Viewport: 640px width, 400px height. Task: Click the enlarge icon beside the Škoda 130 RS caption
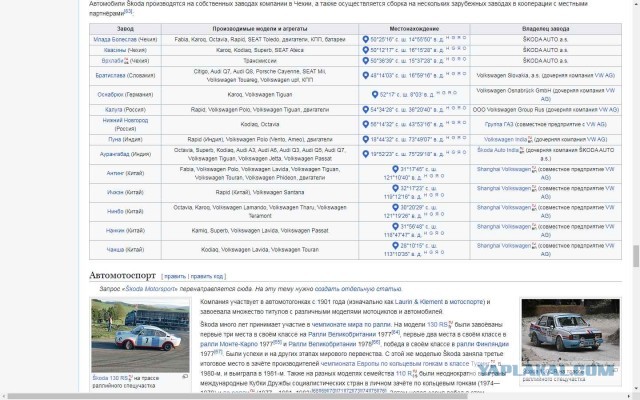pyautogui.click(x=185, y=376)
